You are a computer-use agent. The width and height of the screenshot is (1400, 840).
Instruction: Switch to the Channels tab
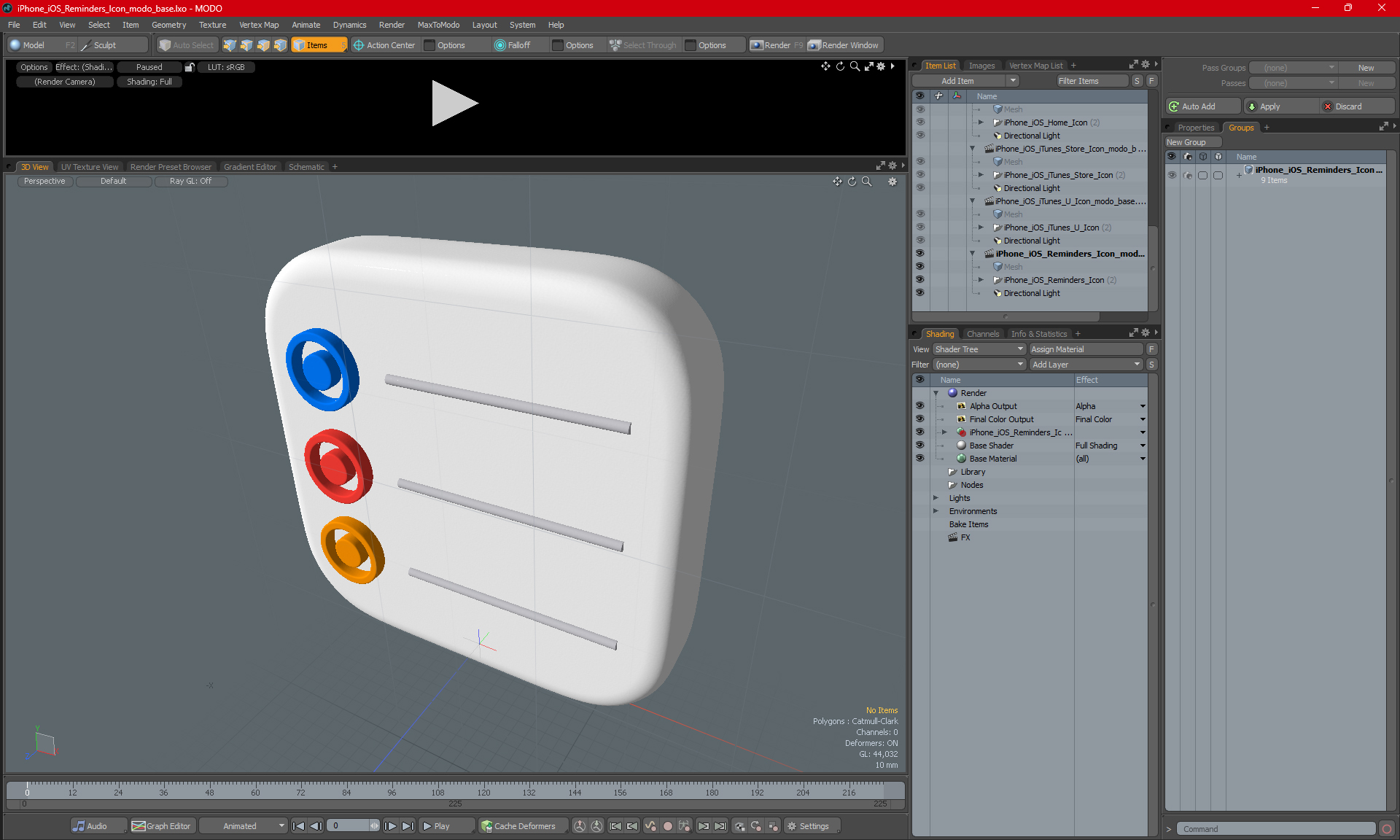point(983,334)
